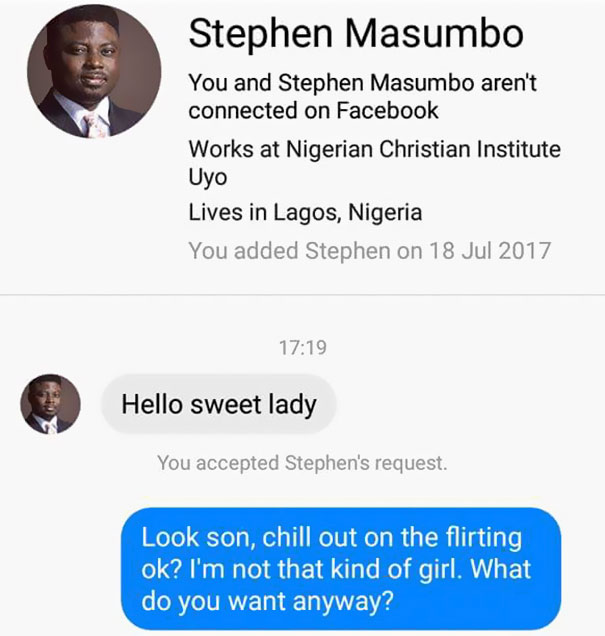Tap the small avatar beside the incoming message

(50, 404)
